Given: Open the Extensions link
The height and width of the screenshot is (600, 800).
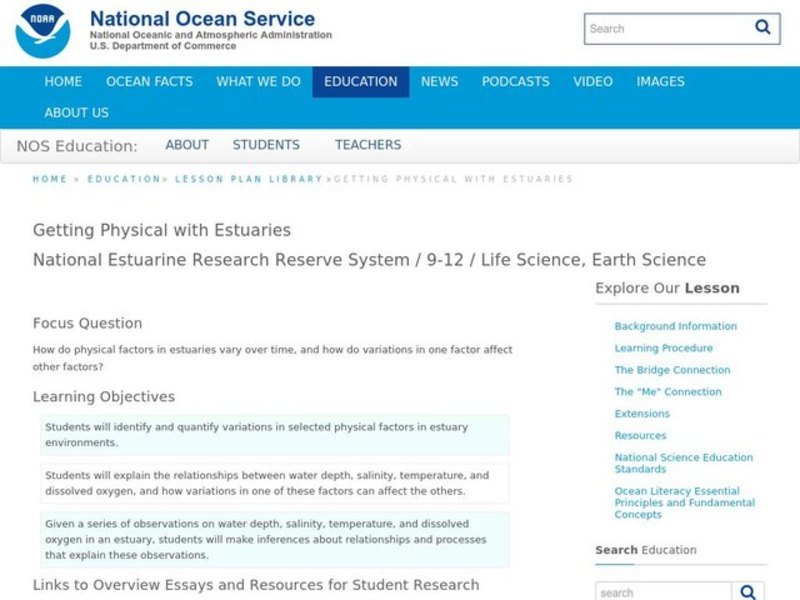Looking at the screenshot, I should (641, 413).
